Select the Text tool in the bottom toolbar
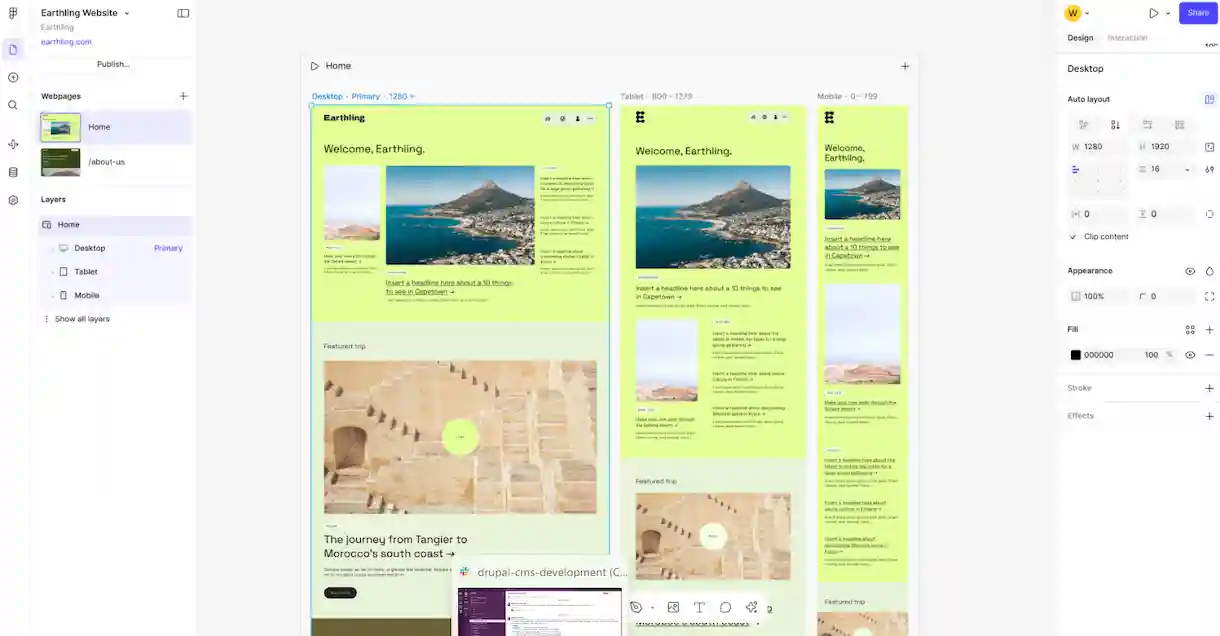The height and width of the screenshot is (636, 1220). point(699,607)
